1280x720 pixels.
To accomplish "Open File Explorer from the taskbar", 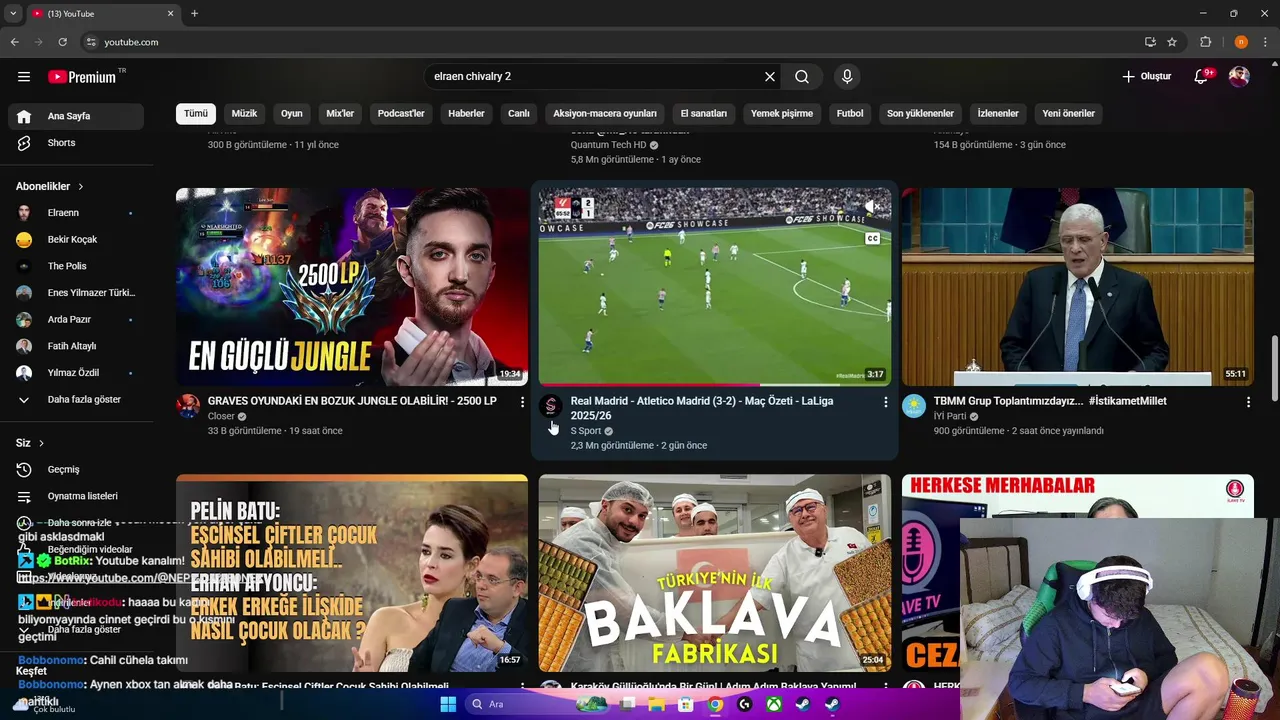I will pyautogui.click(x=656, y=704).
